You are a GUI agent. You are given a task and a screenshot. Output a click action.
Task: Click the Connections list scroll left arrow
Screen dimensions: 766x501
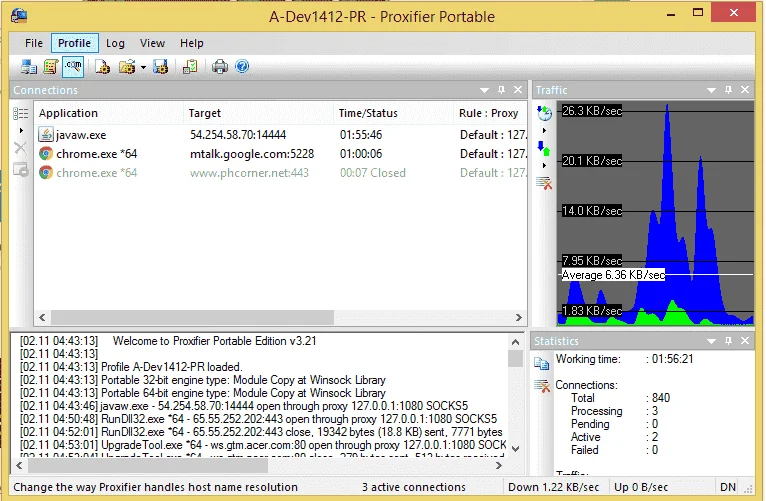42,317
